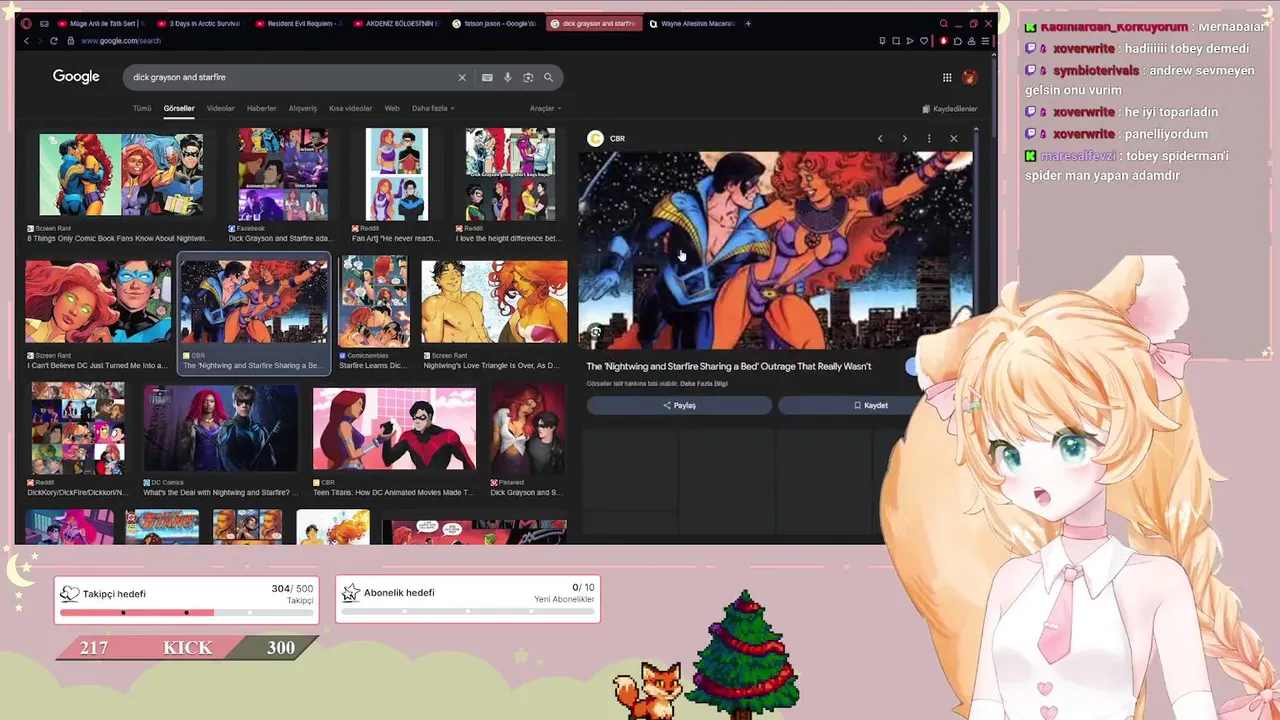Click the Abonelik hedefi goal bar
This screenshot has width=1280, height=720.
point(468,612)
